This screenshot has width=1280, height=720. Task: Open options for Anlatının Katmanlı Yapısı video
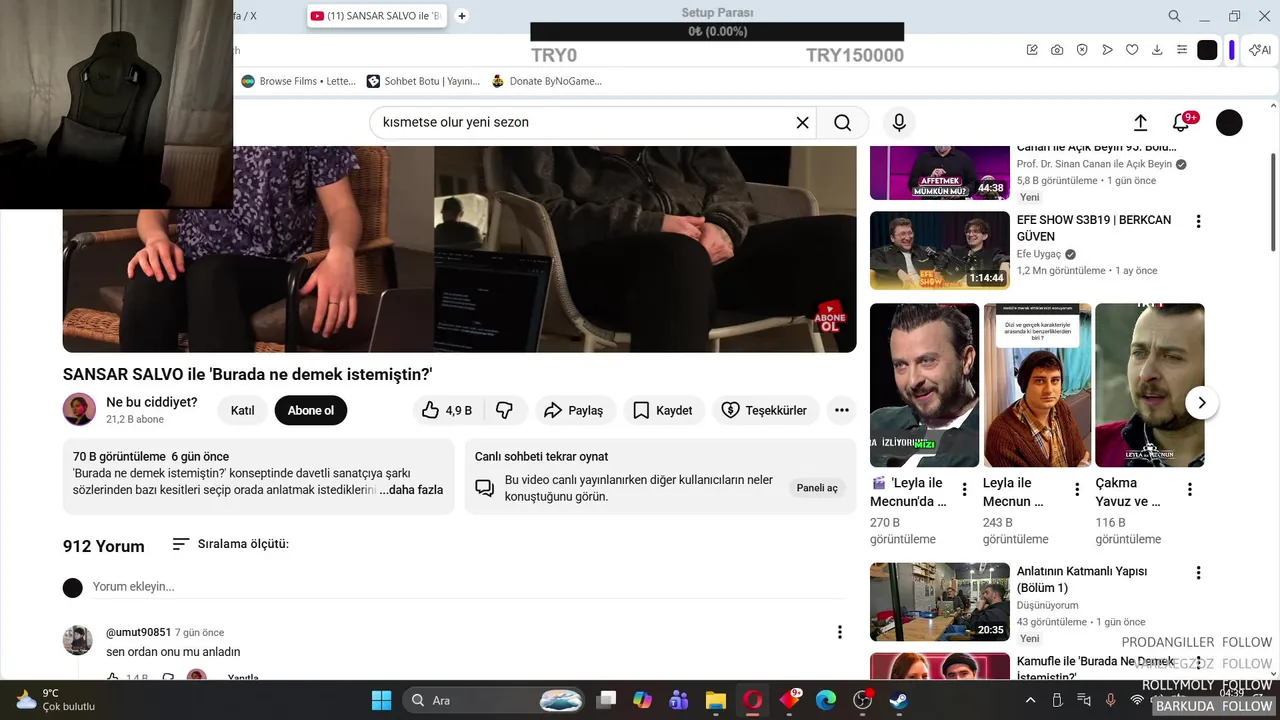click(x=1198, y=573)
